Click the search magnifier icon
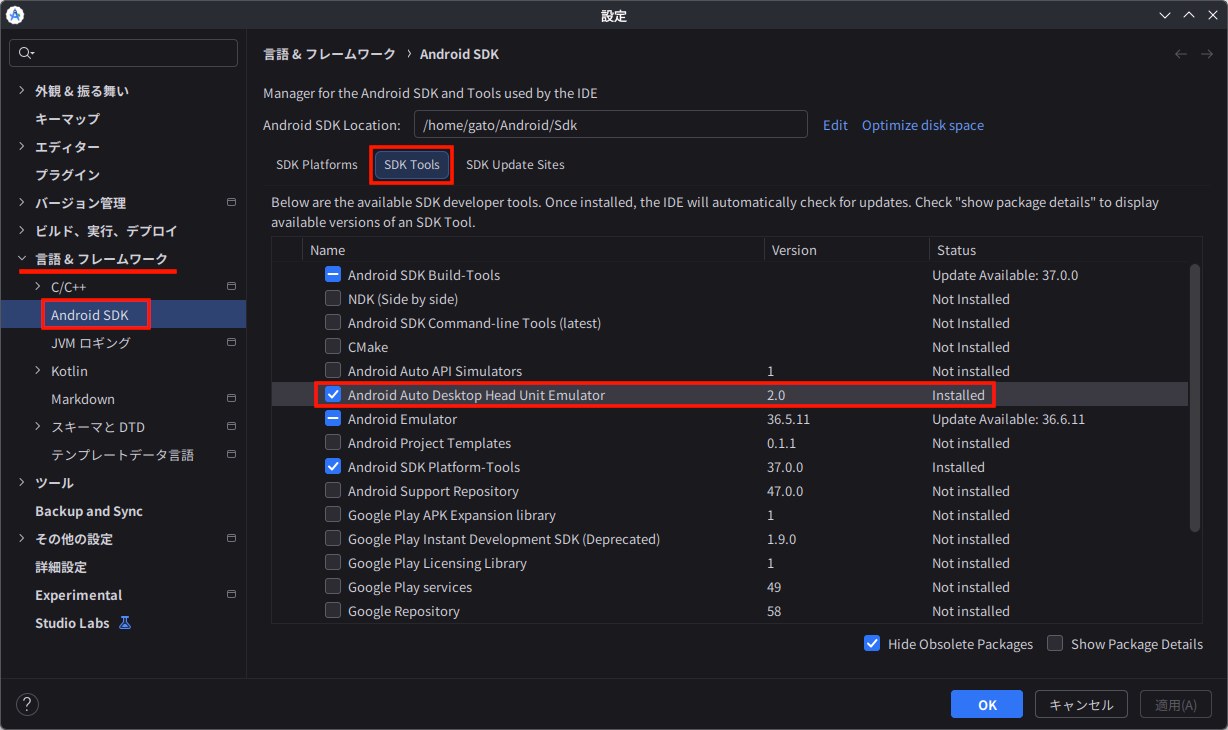This screenshot has height=730, width=1228. [x=27, y=53]
